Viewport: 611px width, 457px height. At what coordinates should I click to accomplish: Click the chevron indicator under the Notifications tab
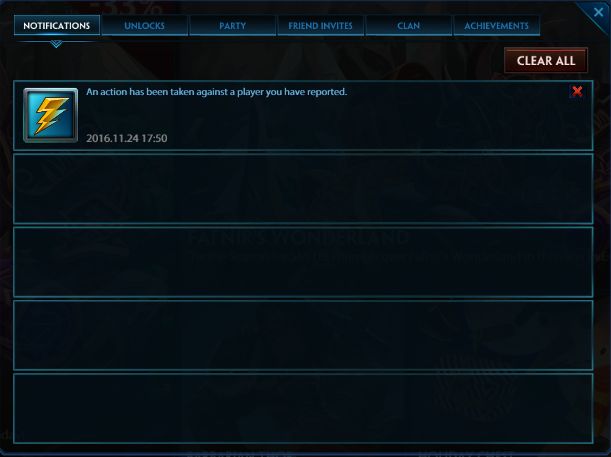coord(56,44)
